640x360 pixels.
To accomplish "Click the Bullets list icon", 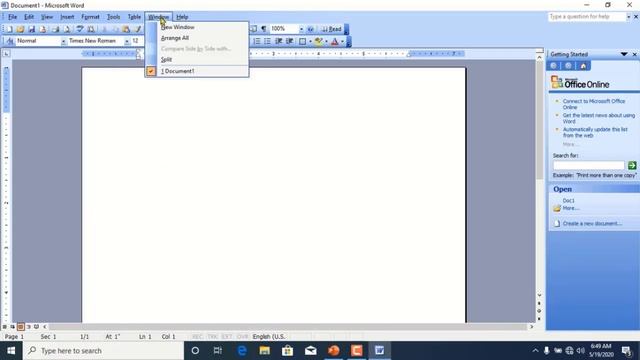I will click(x=267, y=41).
